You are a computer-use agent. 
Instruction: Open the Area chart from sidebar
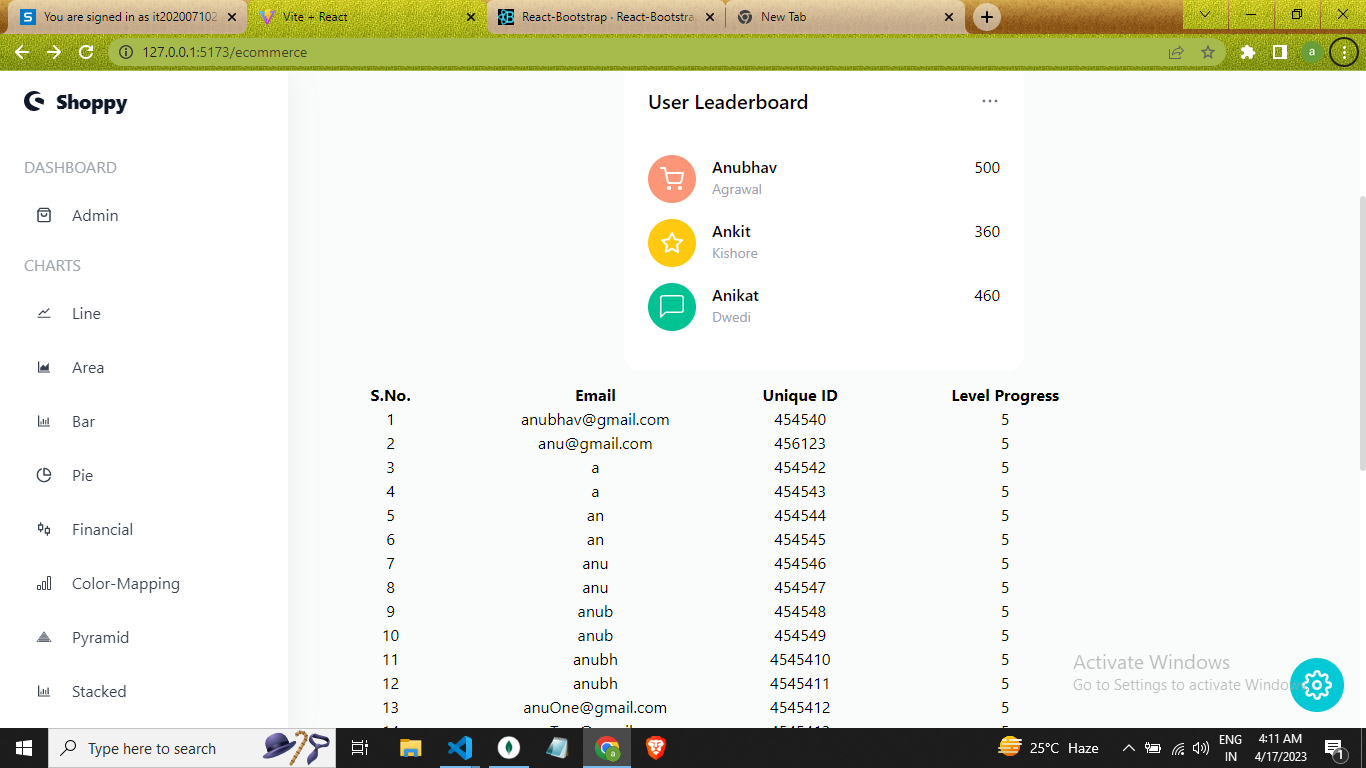tap(44, 367)
